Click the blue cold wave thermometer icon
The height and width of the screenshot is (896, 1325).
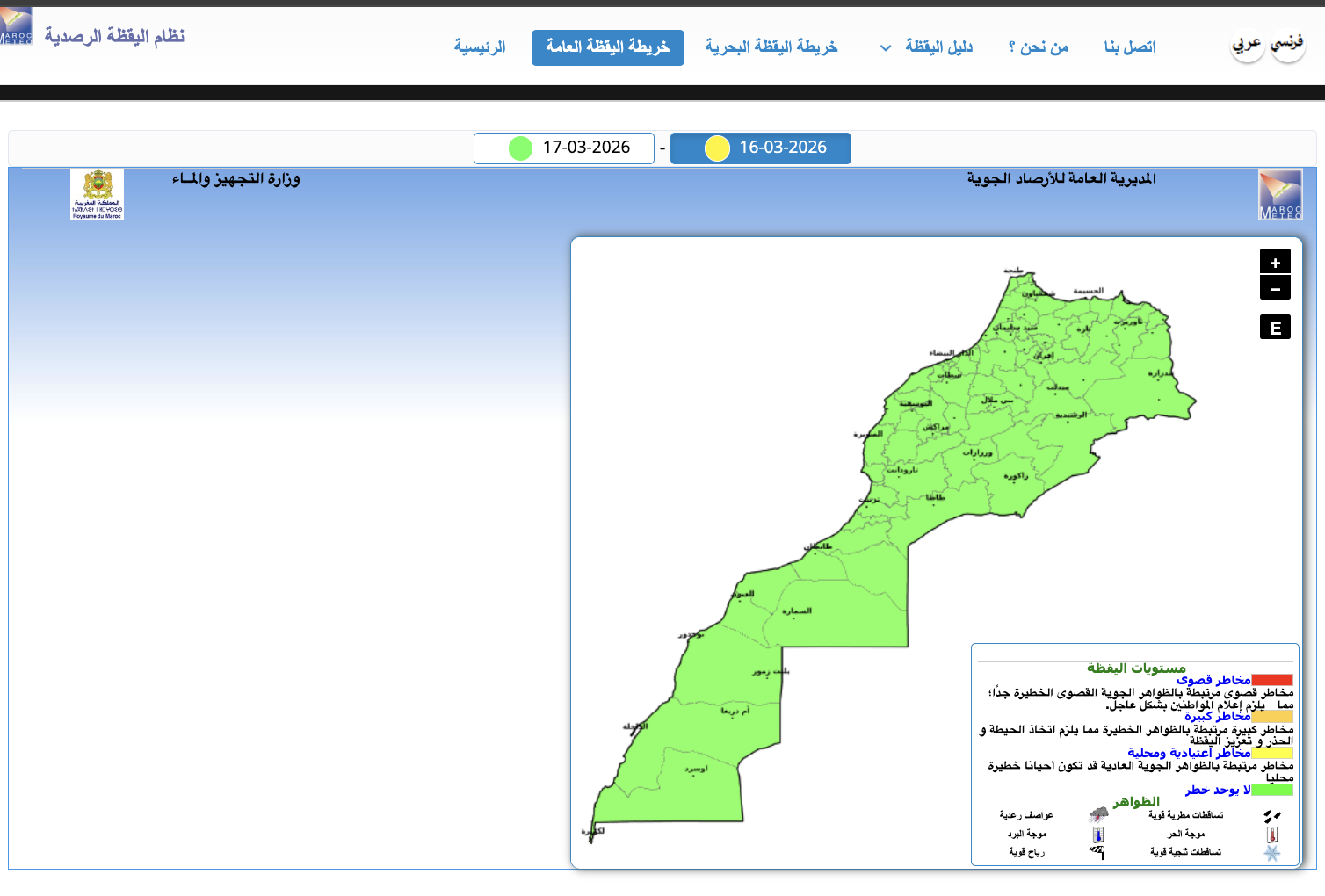(x=1098, y=835)
